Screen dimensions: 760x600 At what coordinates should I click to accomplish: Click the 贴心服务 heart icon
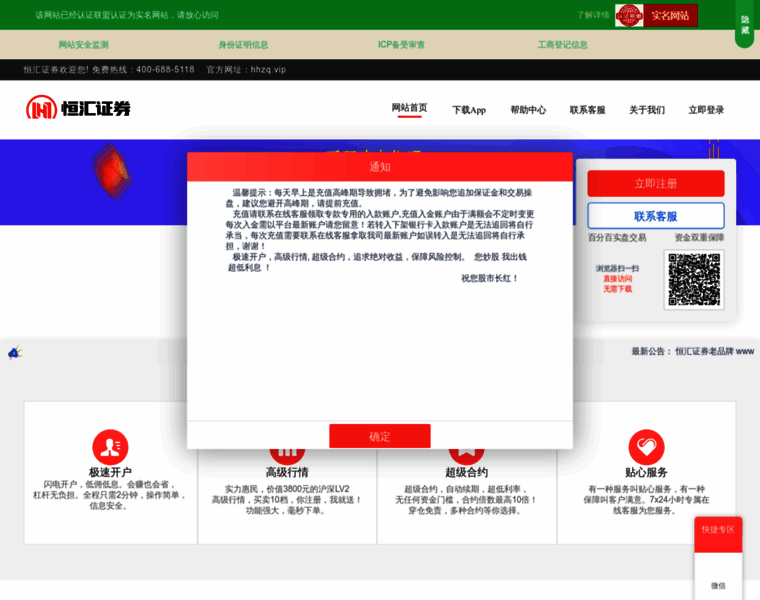pyautogui.click(x=646, y=447)
